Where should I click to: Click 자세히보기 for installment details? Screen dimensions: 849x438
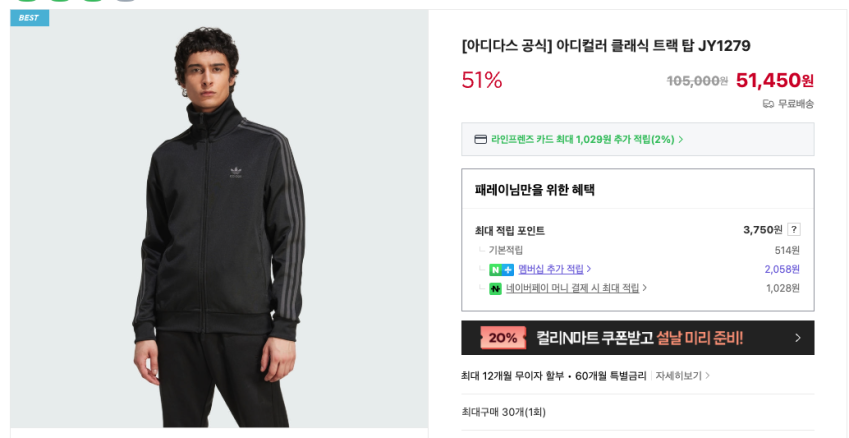679,376
